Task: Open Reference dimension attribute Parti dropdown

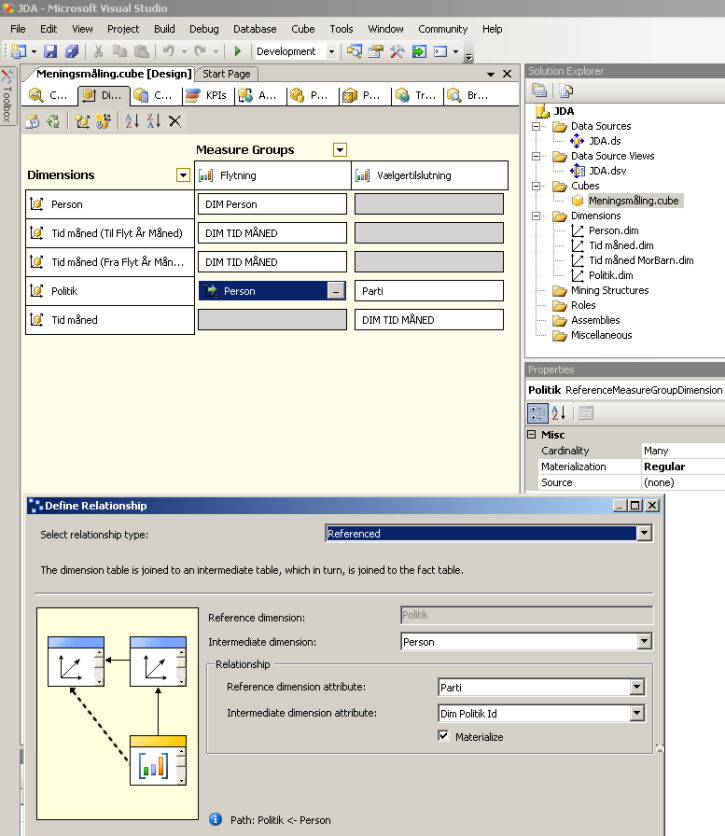Action: [637, 687]
